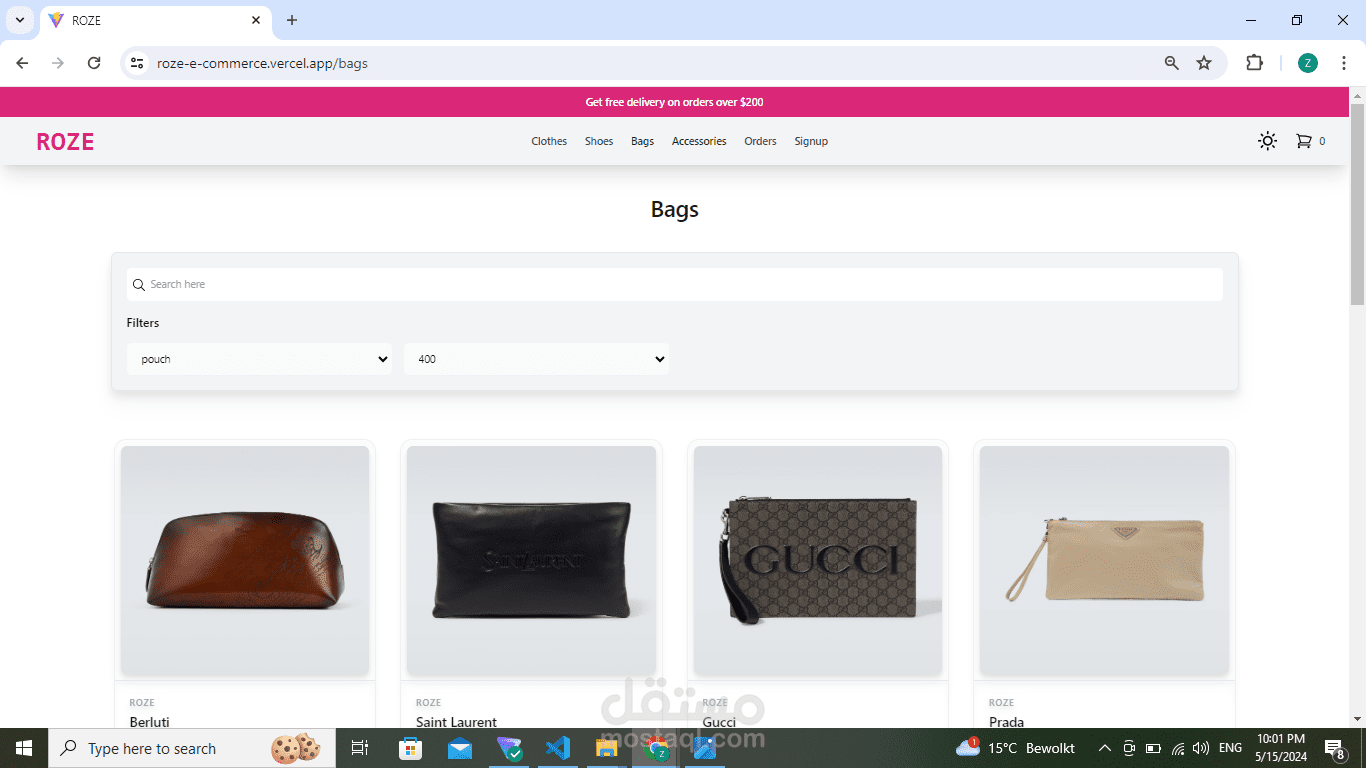Bookmark this page with the star
1366x768 pixels.
tap(1204, 63)
